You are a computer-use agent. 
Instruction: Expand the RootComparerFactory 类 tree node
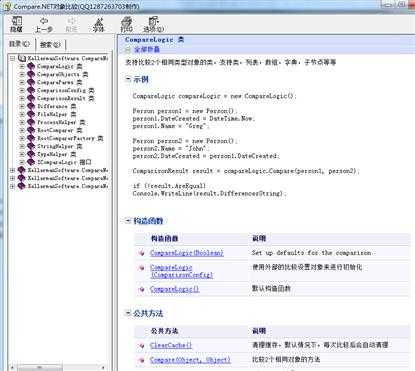22,138
